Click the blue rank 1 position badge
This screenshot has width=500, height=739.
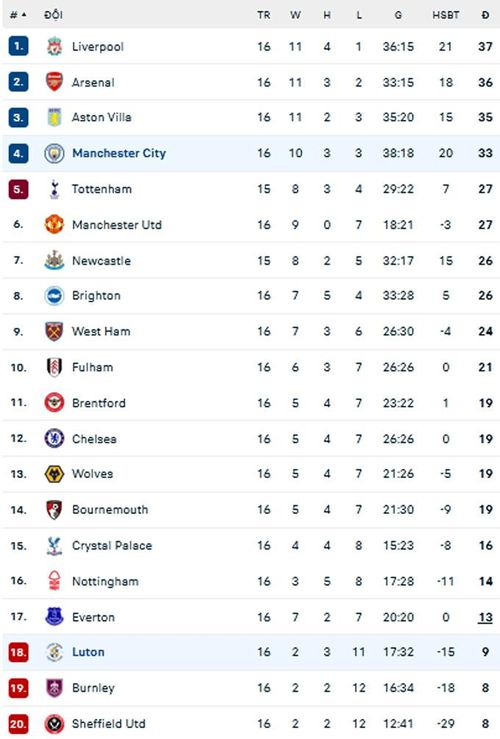(18, 46)
